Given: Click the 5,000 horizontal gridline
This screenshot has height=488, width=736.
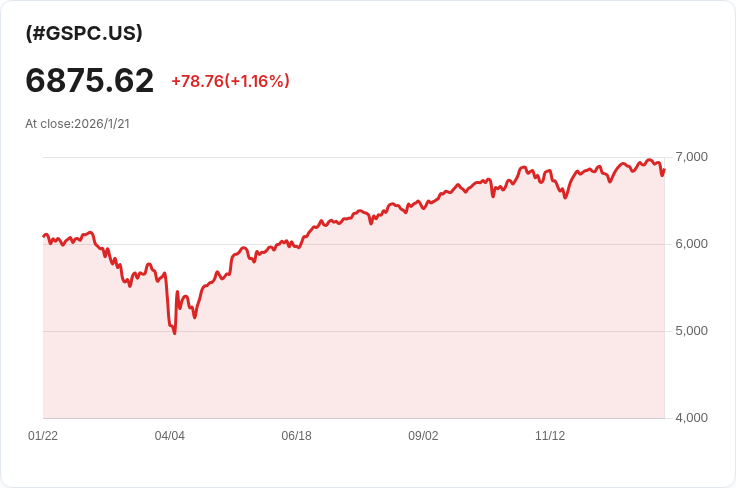Looking at the screenshot, I should [x=354, y=331].
